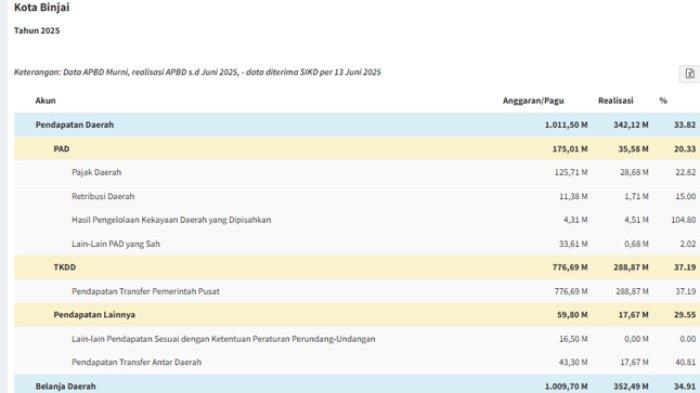Click the Keterangan data APBD note

click(x=197, y=72)
